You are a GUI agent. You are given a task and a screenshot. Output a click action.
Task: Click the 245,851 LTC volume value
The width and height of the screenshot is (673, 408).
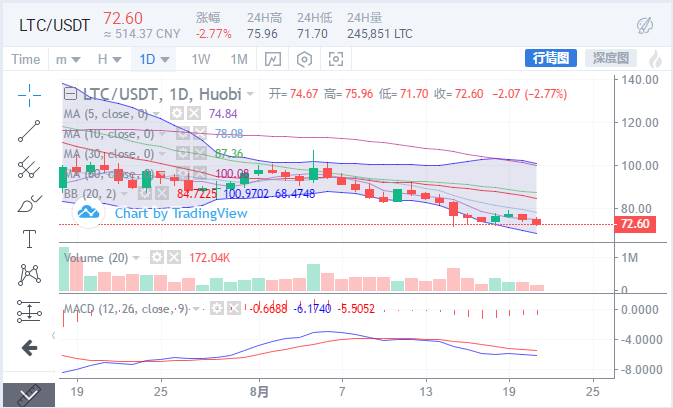click(379, 33)
